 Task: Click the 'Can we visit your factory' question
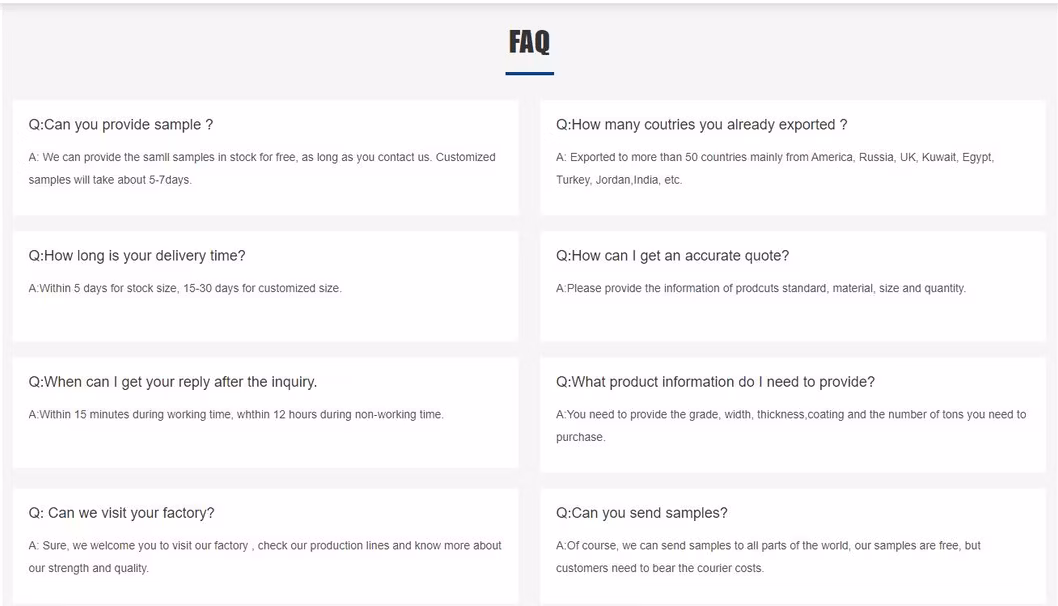point(121,513)
